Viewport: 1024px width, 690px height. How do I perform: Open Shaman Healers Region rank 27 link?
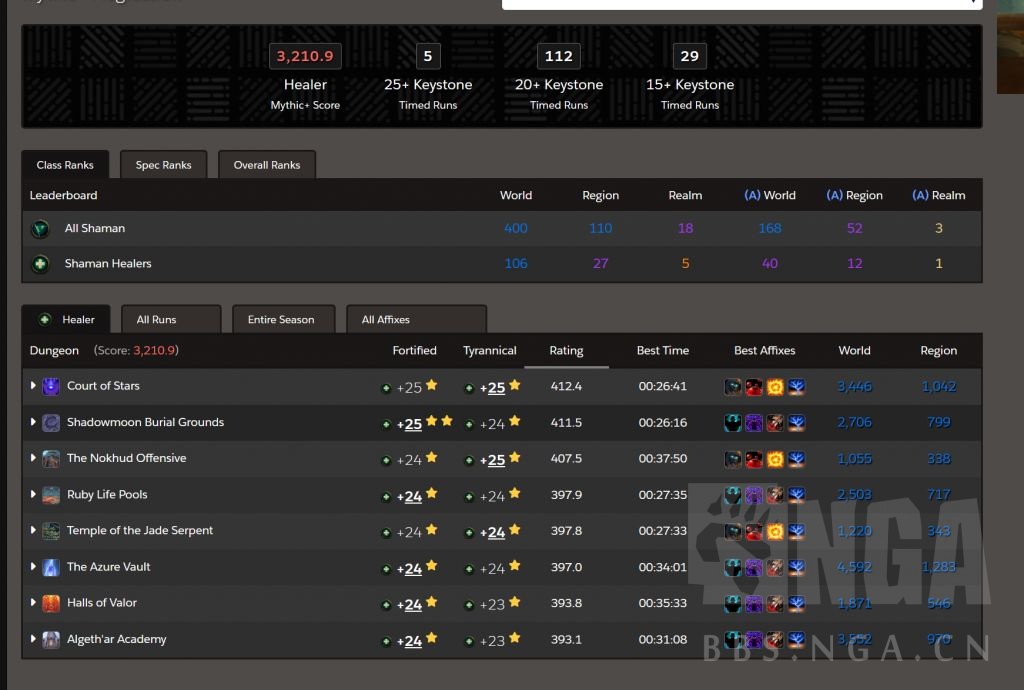click(600, 264)
